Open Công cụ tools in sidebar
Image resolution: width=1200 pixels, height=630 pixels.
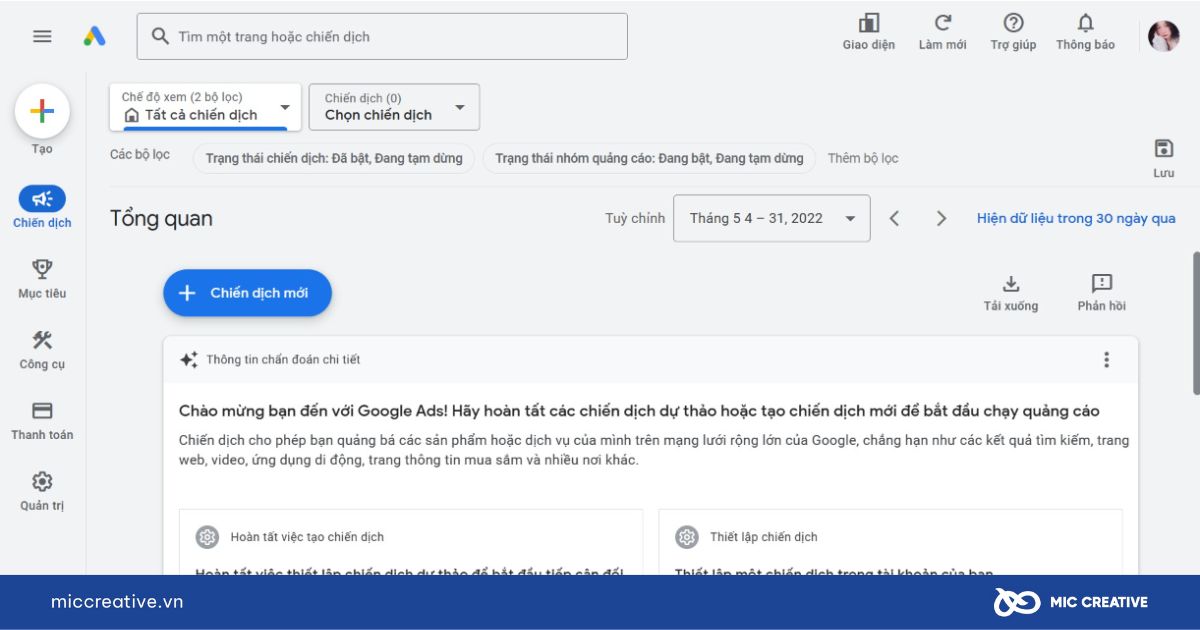pos(42,349)
